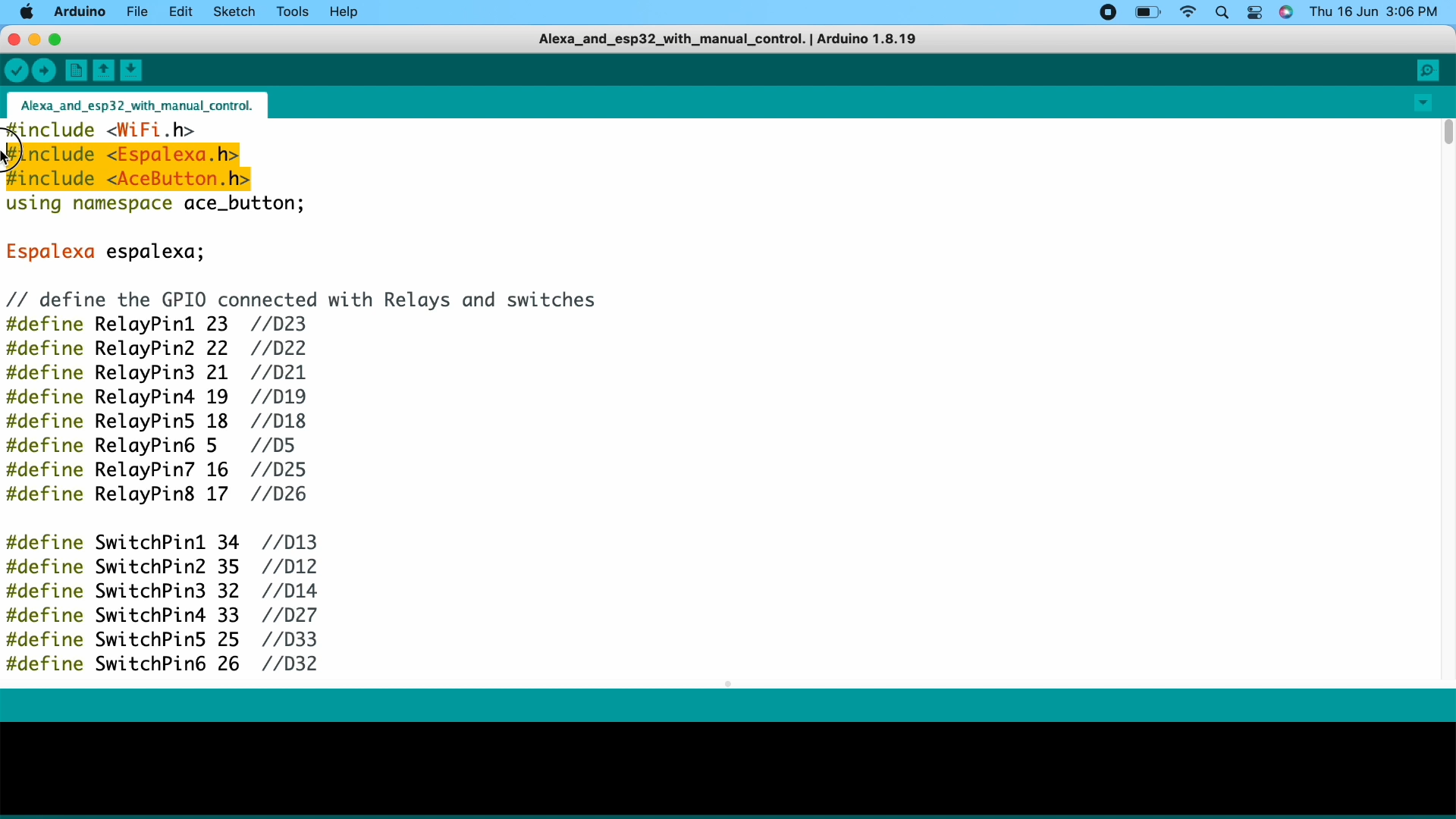Open Spotlight search icon
Image resolution: width=1456 pixels, height=819 pixels.
(x=1223, y=13)
